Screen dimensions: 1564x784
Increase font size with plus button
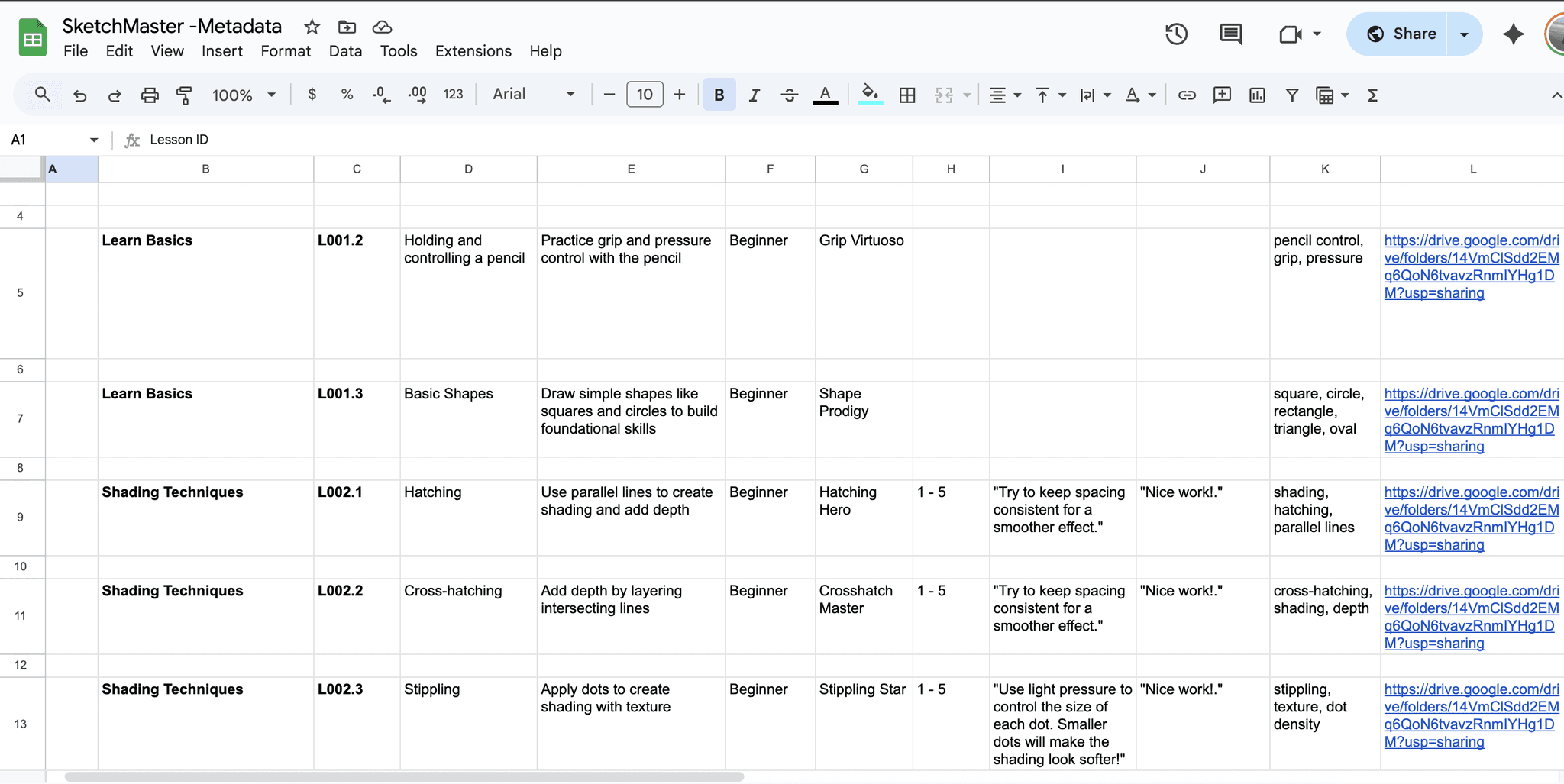680,95
